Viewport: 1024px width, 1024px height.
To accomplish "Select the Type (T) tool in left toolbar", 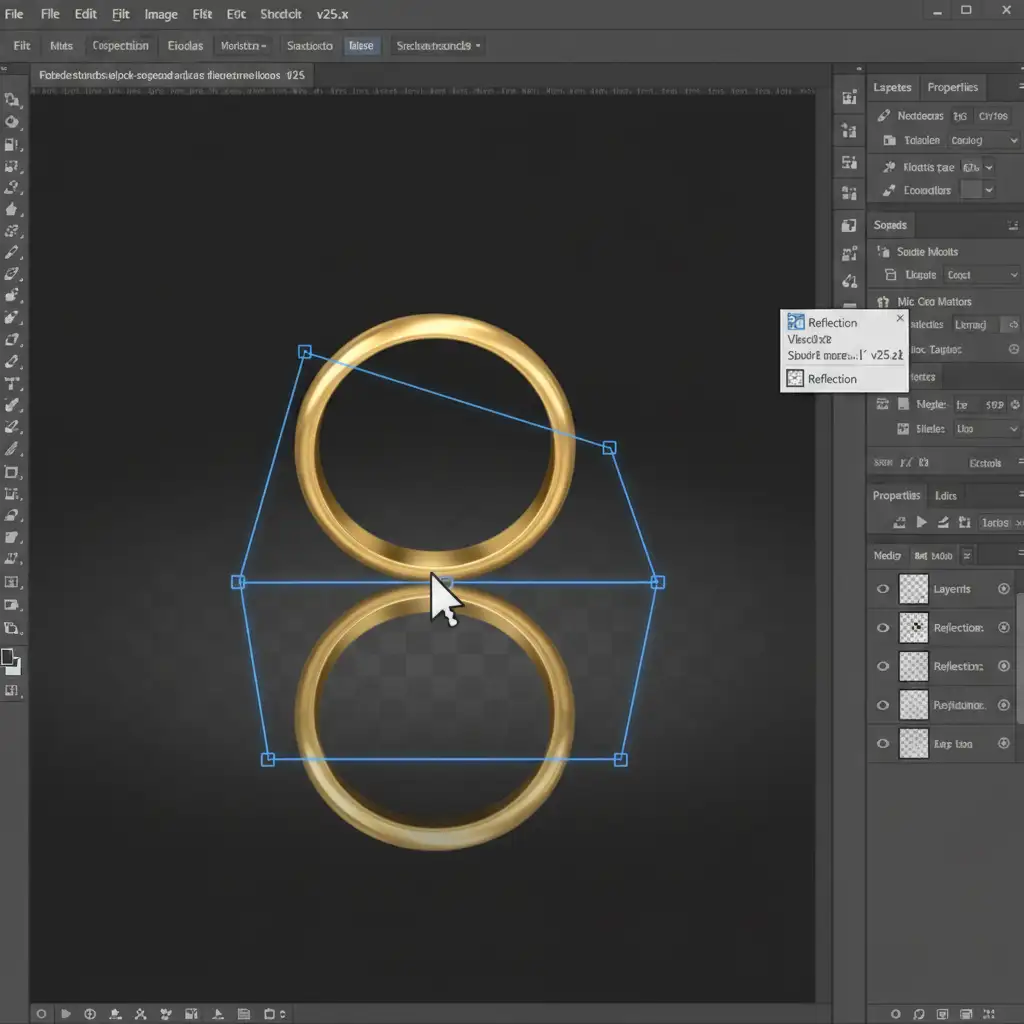I will [12, 384].
